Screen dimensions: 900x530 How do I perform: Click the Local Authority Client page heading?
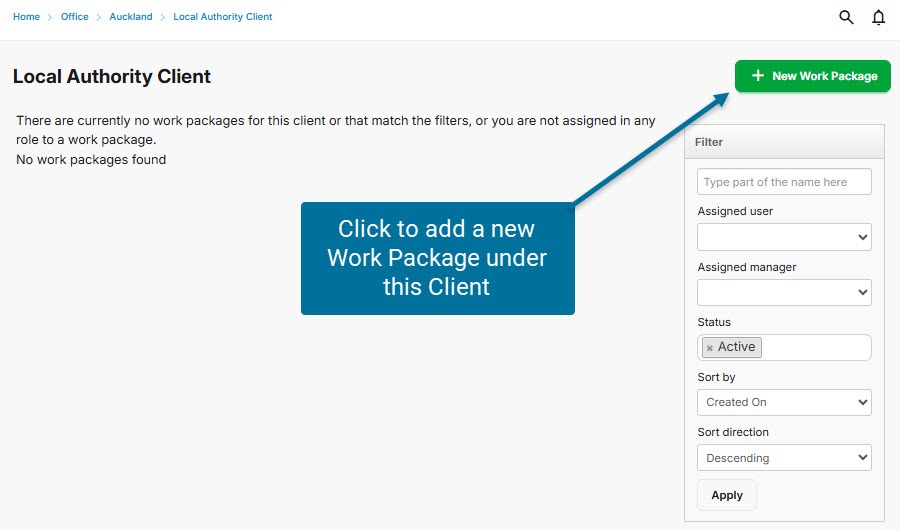coord(112,76)
